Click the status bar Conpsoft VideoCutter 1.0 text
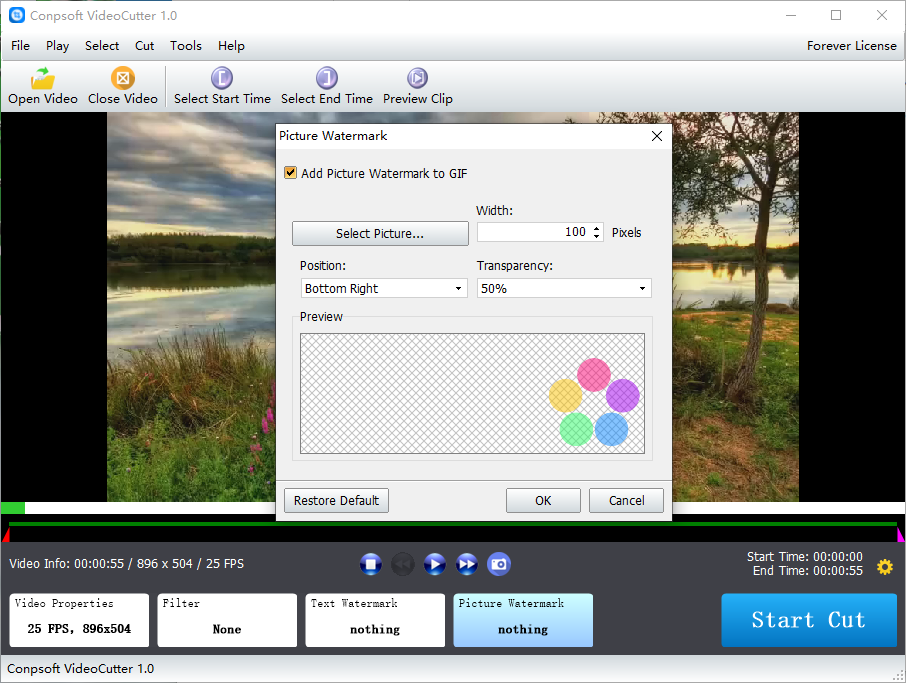Viewport: 906px width, 683px height. [x=80, y=669]
